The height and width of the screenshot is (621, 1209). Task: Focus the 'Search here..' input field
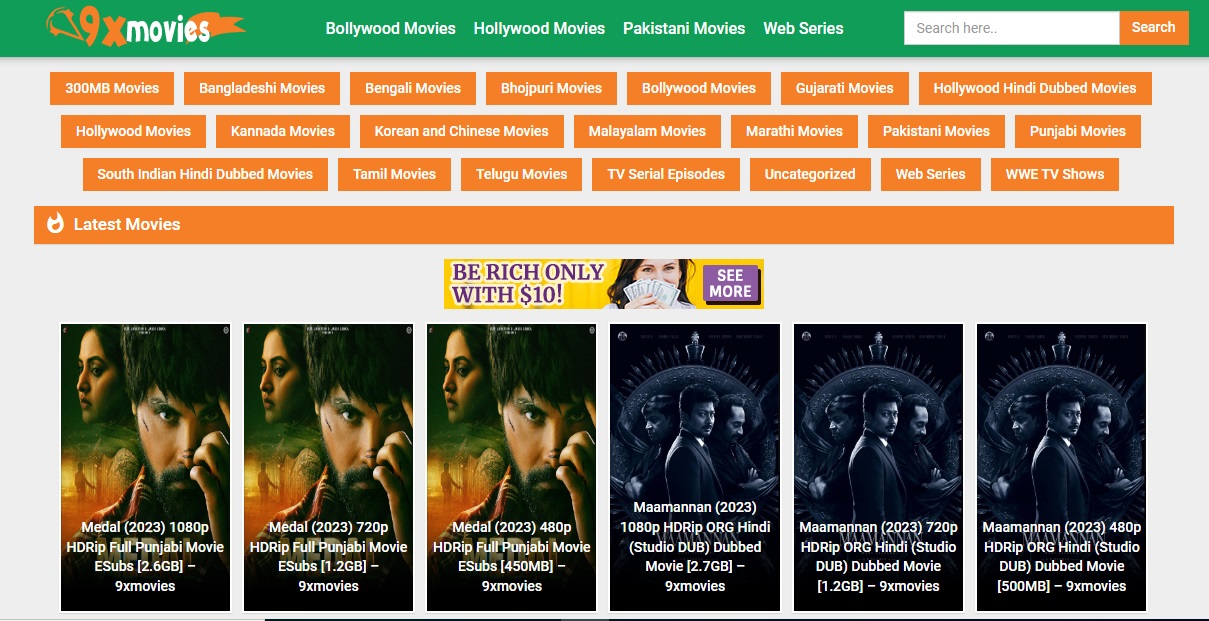(1011, 28)
